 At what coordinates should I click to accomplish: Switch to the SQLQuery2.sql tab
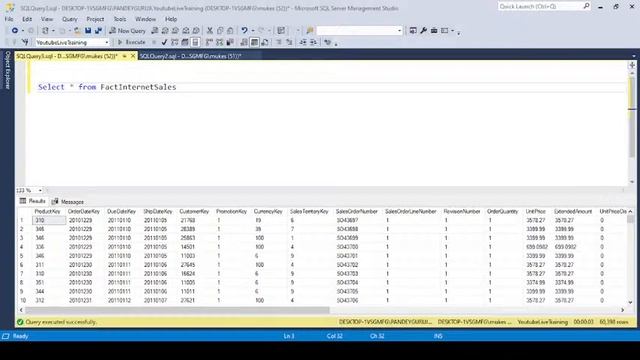pos(191,56)
